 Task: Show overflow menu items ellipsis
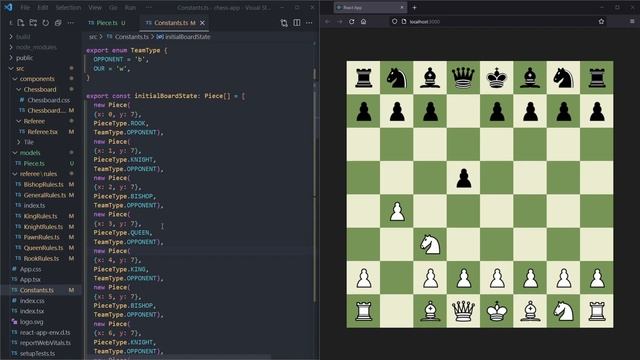pyautogui.click(x=148, y=7)
